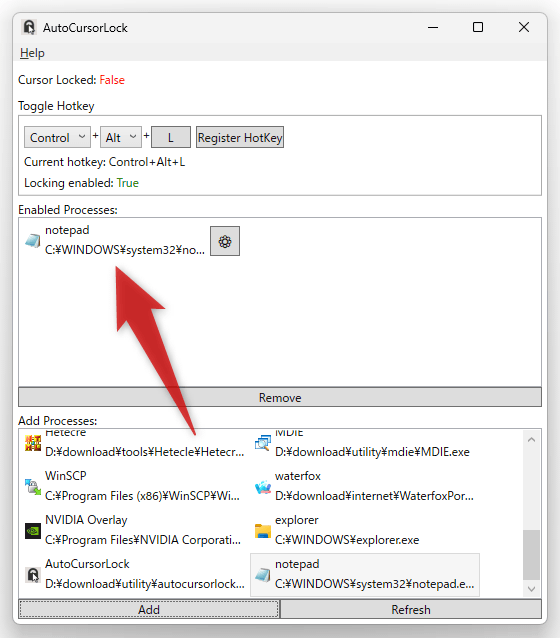Click notepad icon in Enabled Processes

(33, 241)
